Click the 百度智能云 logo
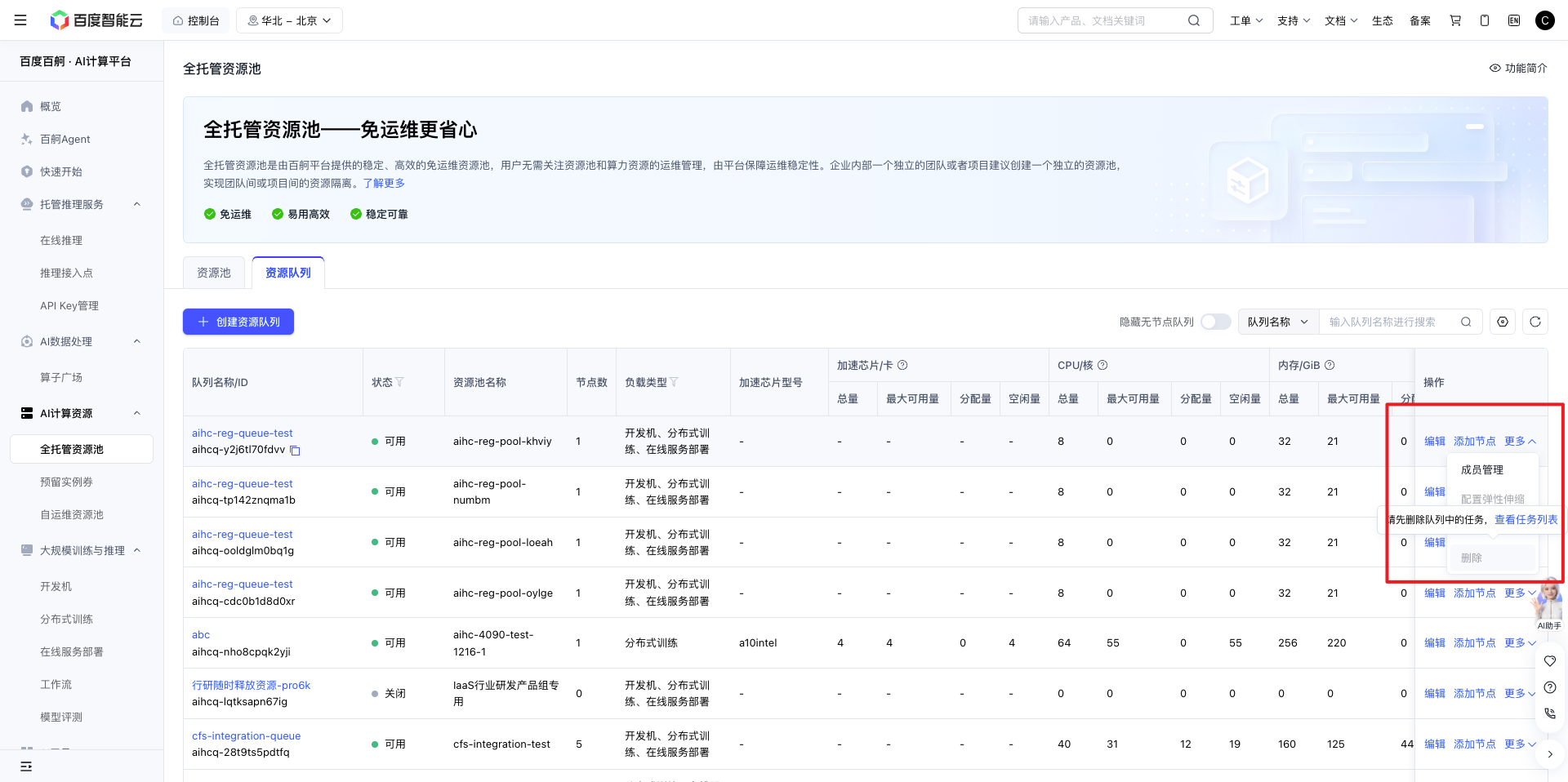Image resolution: width=1568 pixels, height=782 pixels. tap(96, 20)
